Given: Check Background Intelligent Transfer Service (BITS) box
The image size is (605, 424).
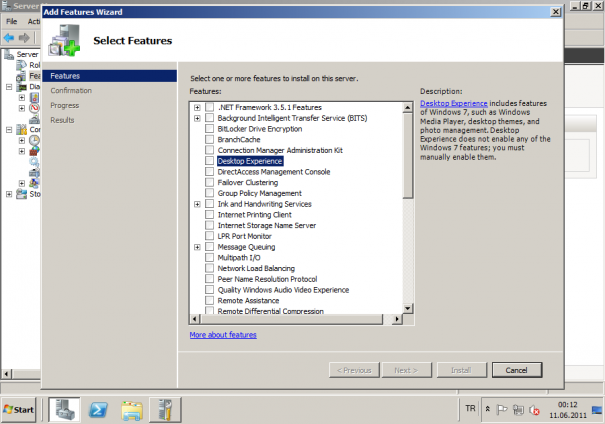Looking at the screenshot, I should point(210,118).
